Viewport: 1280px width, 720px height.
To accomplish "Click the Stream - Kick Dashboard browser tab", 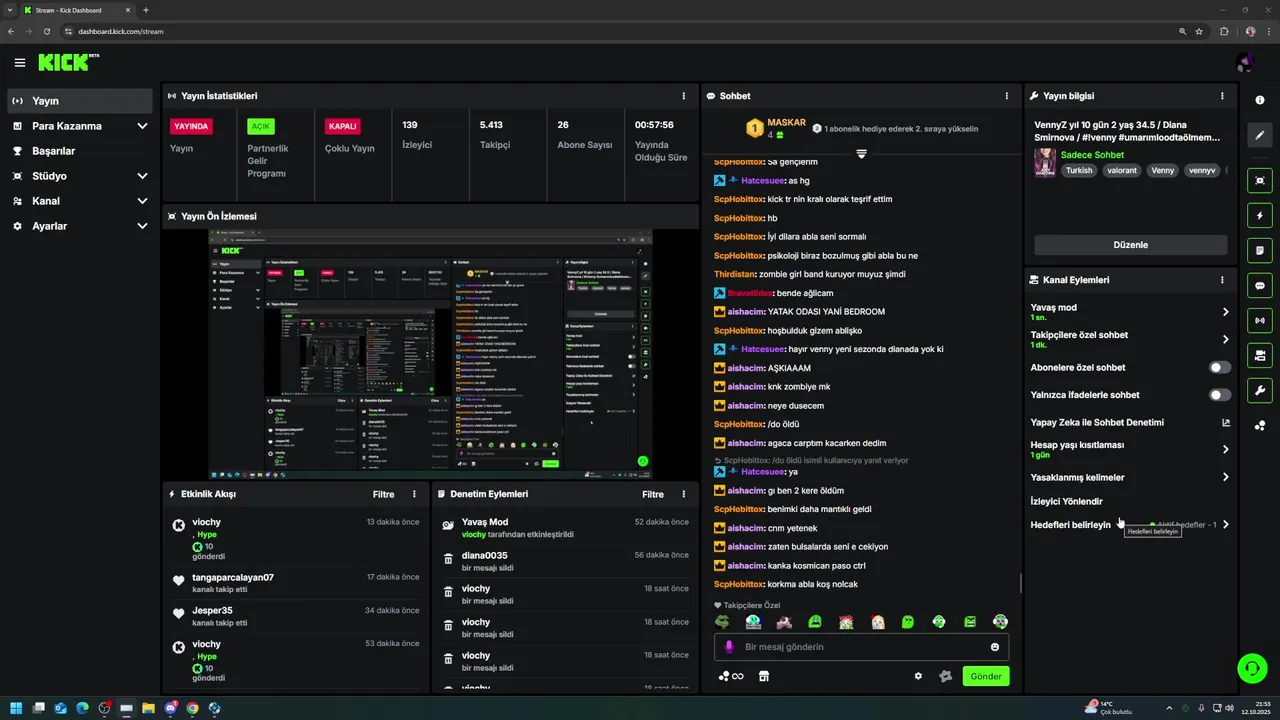I will (75, 10).
